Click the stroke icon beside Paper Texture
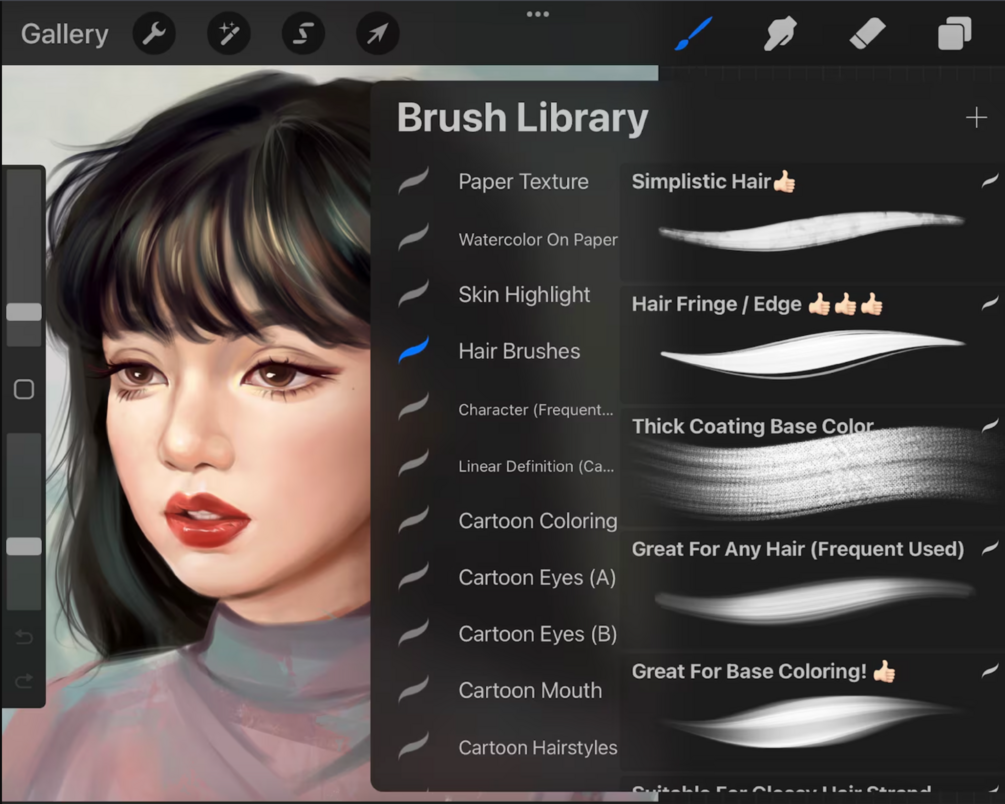Image resolution: width=1005 pixels, height=804 pixels. [x=413, y=181]
